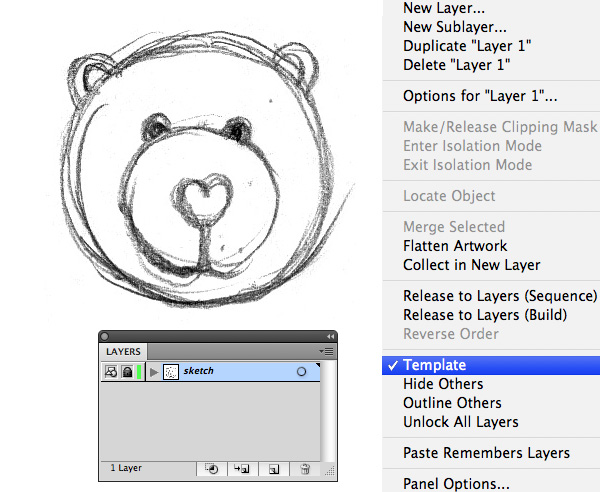
Task: Click the green layer color swatch
Action: 139,371
